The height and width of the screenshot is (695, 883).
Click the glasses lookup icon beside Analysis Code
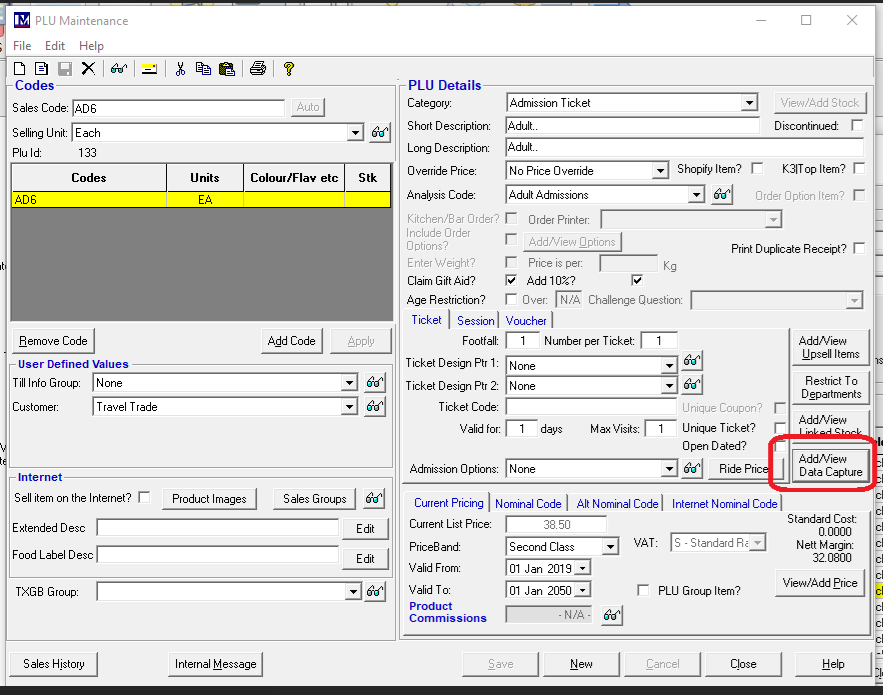pyautogui.click(x=722, y=195)
